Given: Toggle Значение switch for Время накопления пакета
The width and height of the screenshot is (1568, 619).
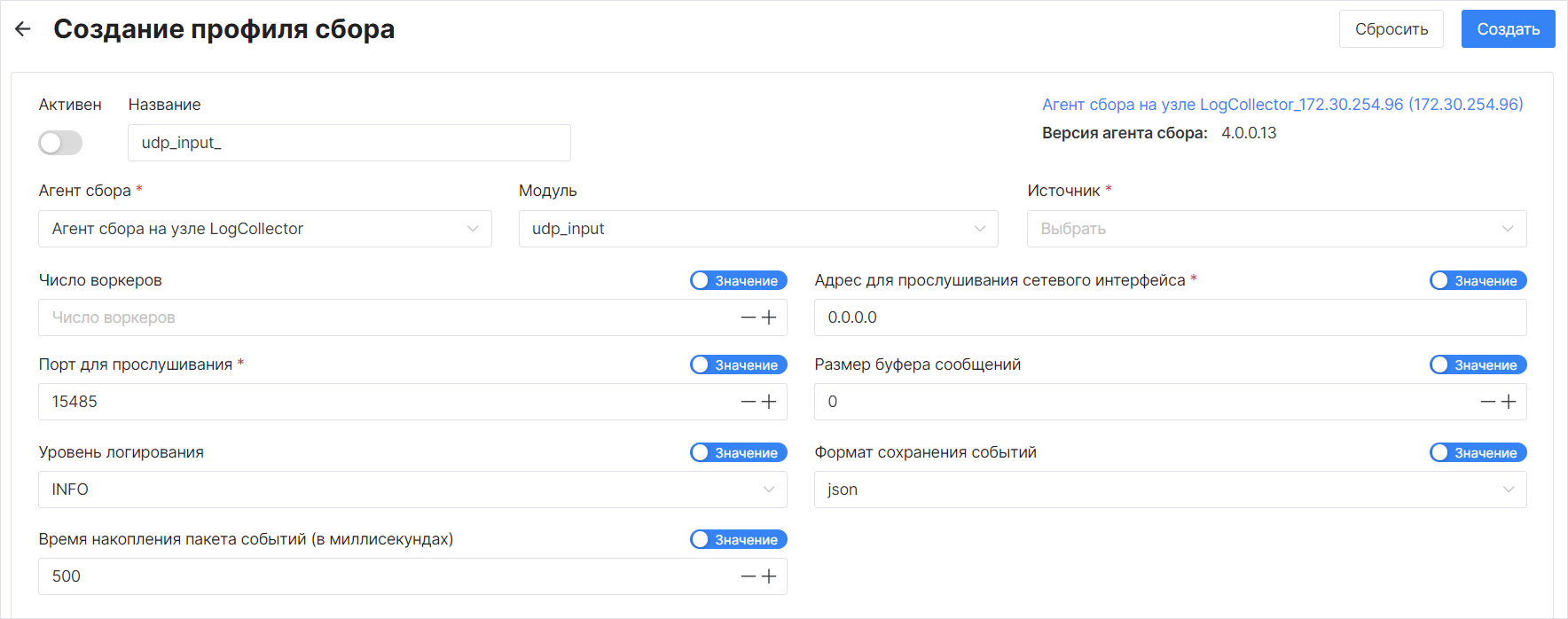Looking at the screenshot, I should (x=739, y=539).
